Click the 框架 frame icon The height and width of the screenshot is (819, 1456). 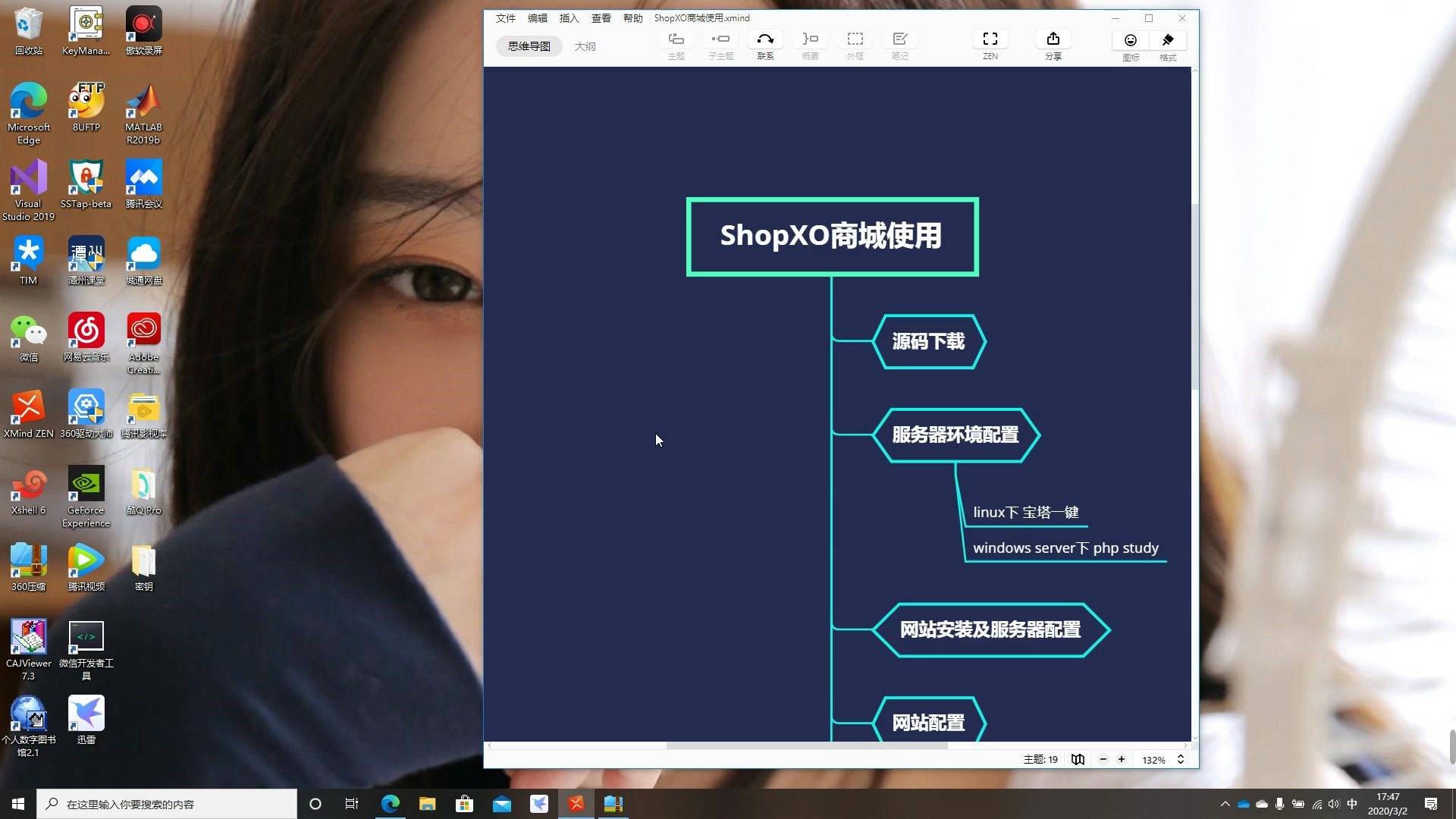855,39
